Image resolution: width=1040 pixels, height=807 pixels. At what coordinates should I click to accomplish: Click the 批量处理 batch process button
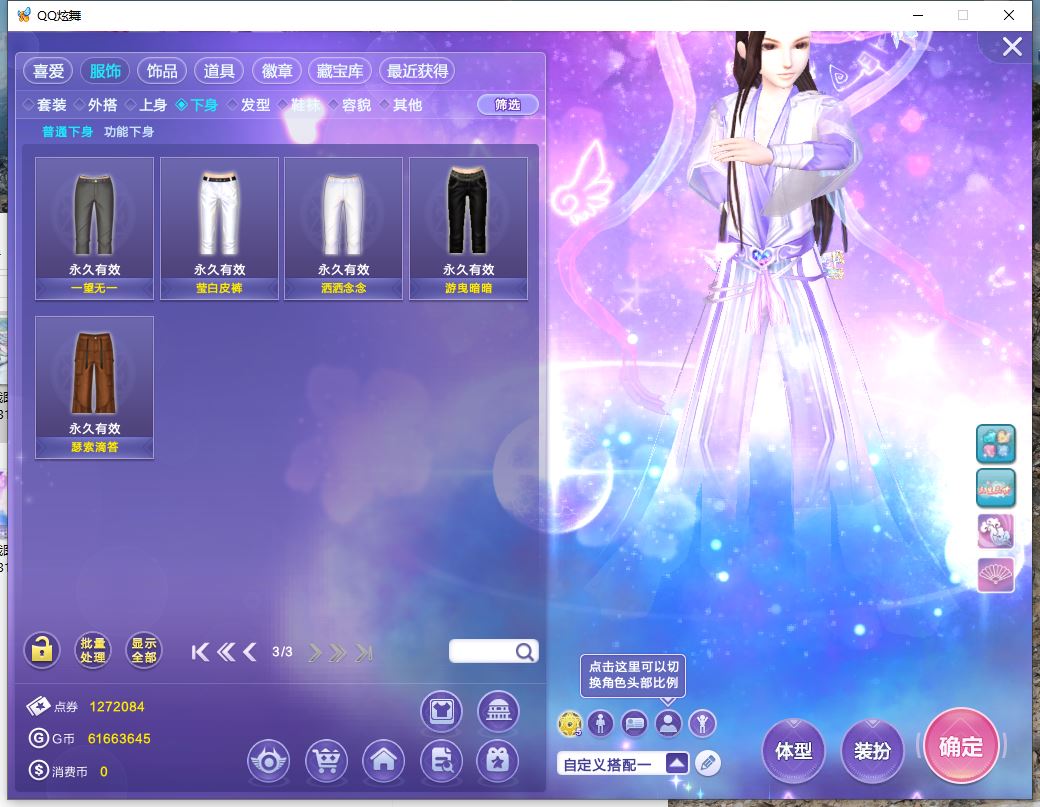(93, 650)
